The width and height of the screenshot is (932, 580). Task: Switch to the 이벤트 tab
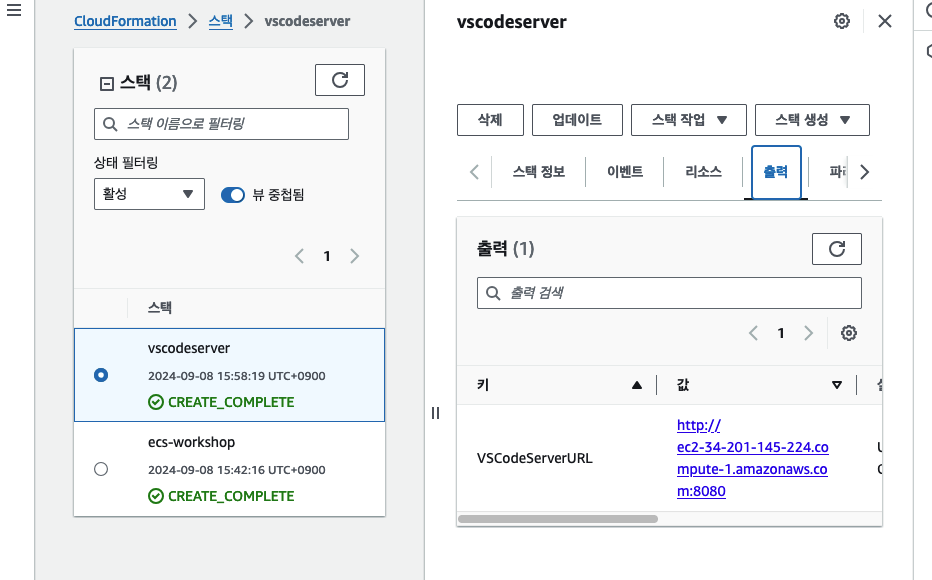click(625, 172)
